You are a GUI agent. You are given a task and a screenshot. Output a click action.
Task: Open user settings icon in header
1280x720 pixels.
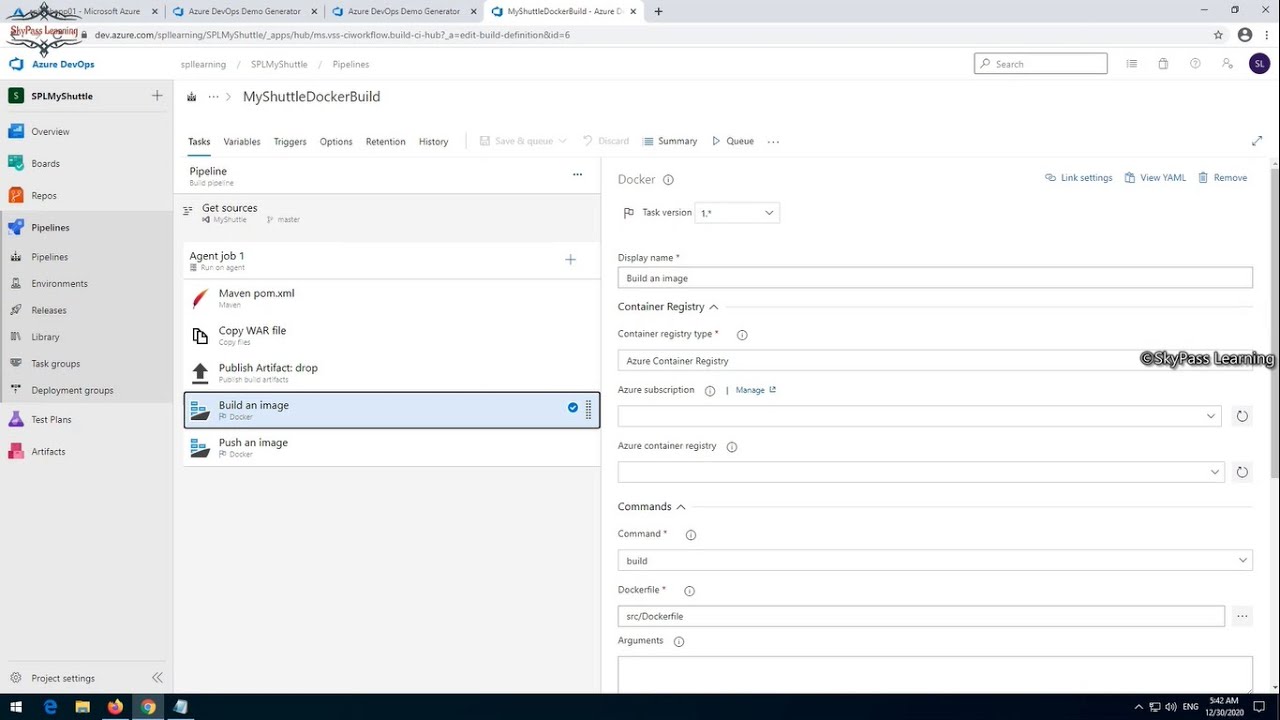(x=1227, y=64)
